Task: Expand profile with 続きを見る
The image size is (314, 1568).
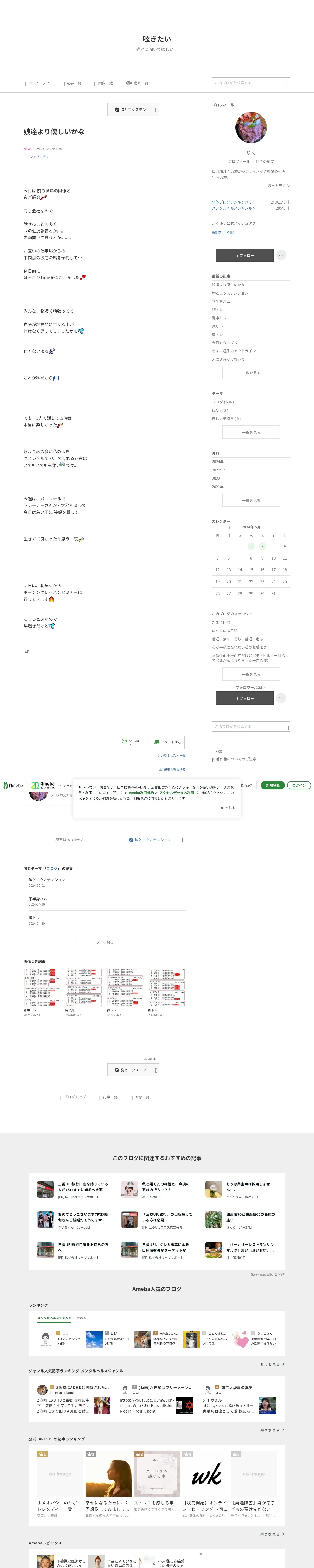Action: (x=279, y=186)
